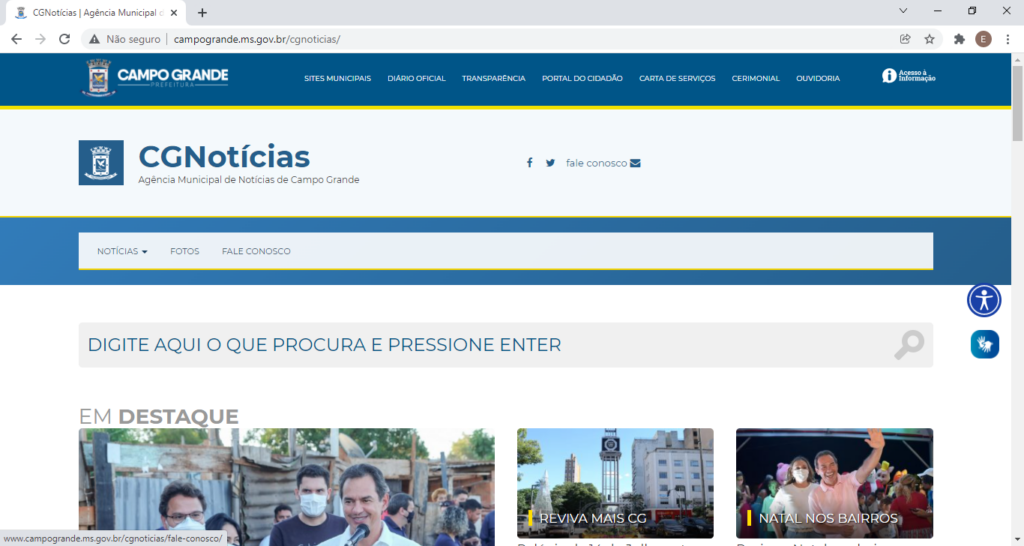
Task: Click the share page icon in address bar
Action: pos(905,39)
